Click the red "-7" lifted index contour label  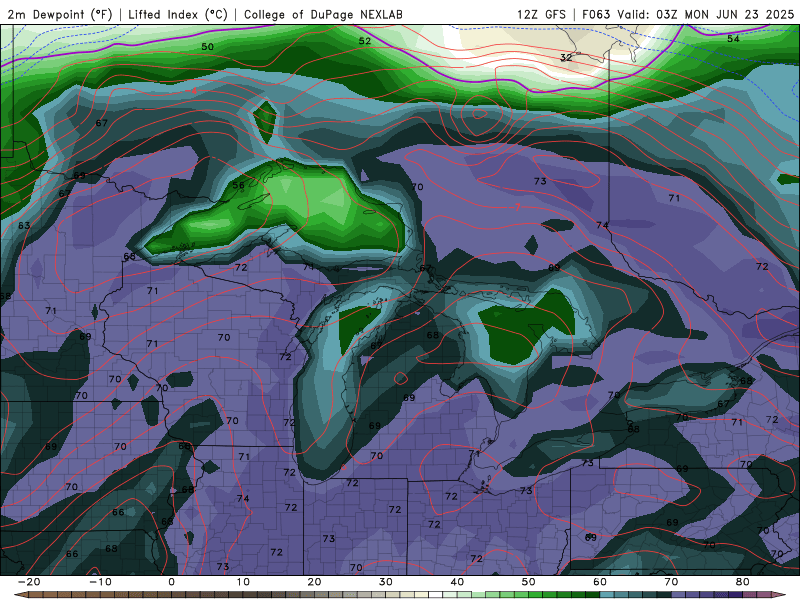tap(517, 207)
